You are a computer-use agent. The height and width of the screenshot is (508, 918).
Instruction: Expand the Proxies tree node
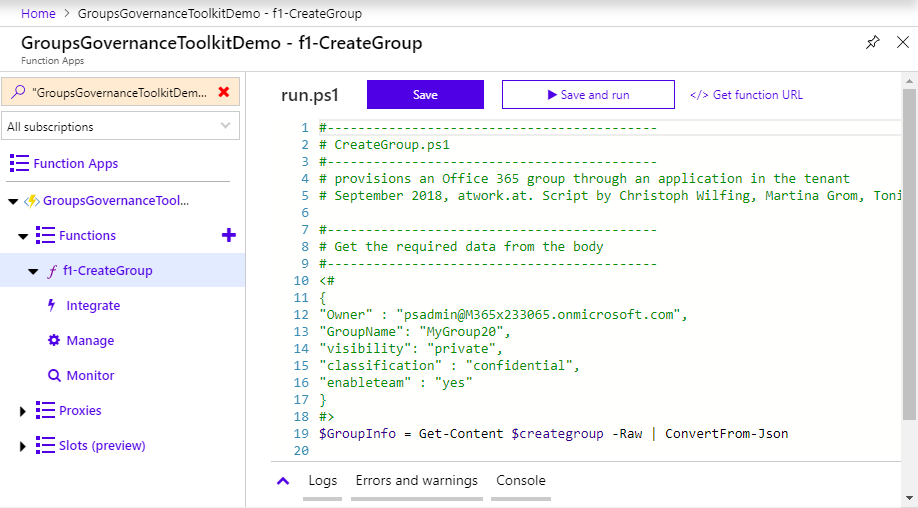pos(23,411)
